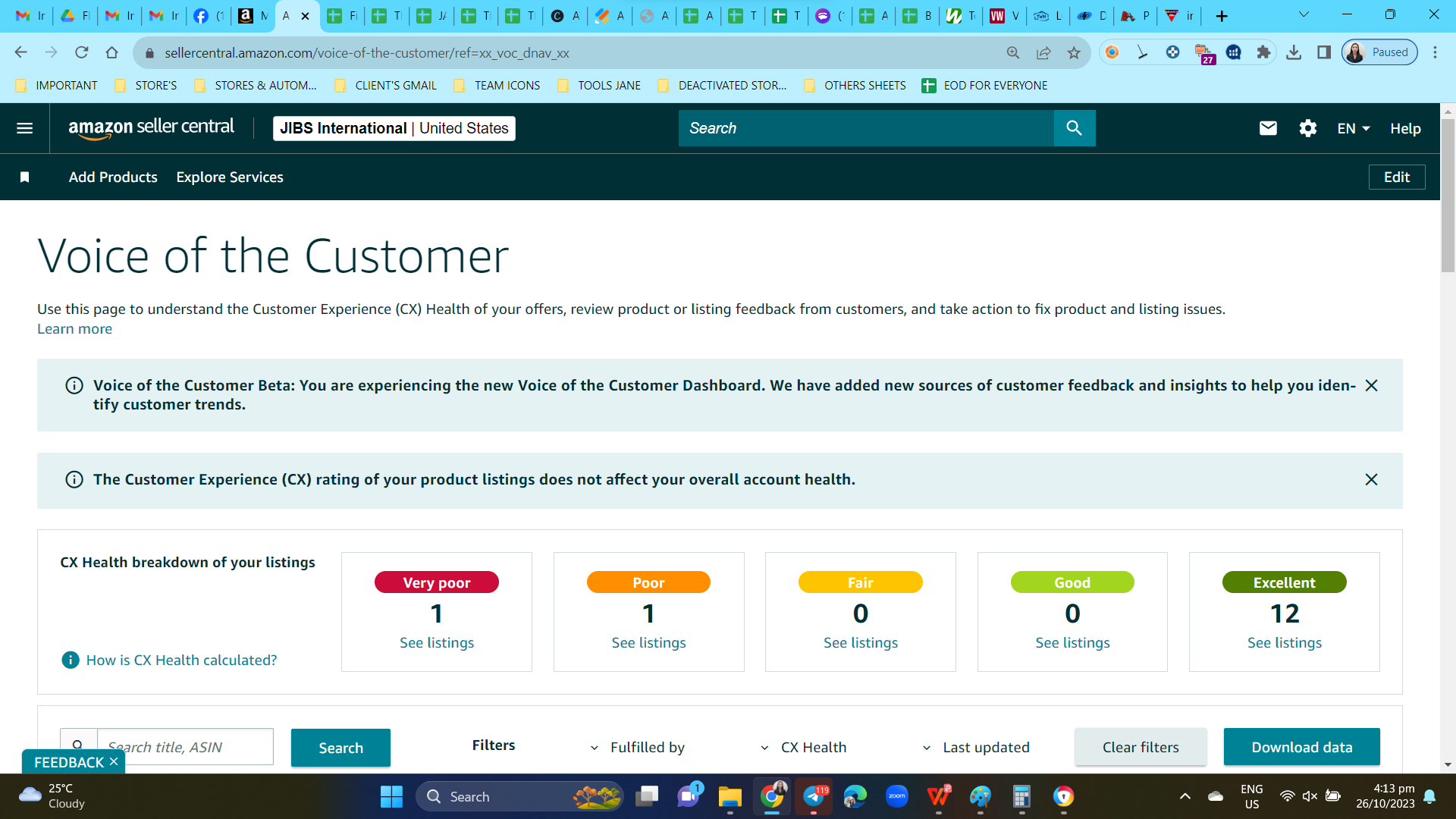Open the settings gear icon
The image size is (1456, 819).
tap(1307, 128)
